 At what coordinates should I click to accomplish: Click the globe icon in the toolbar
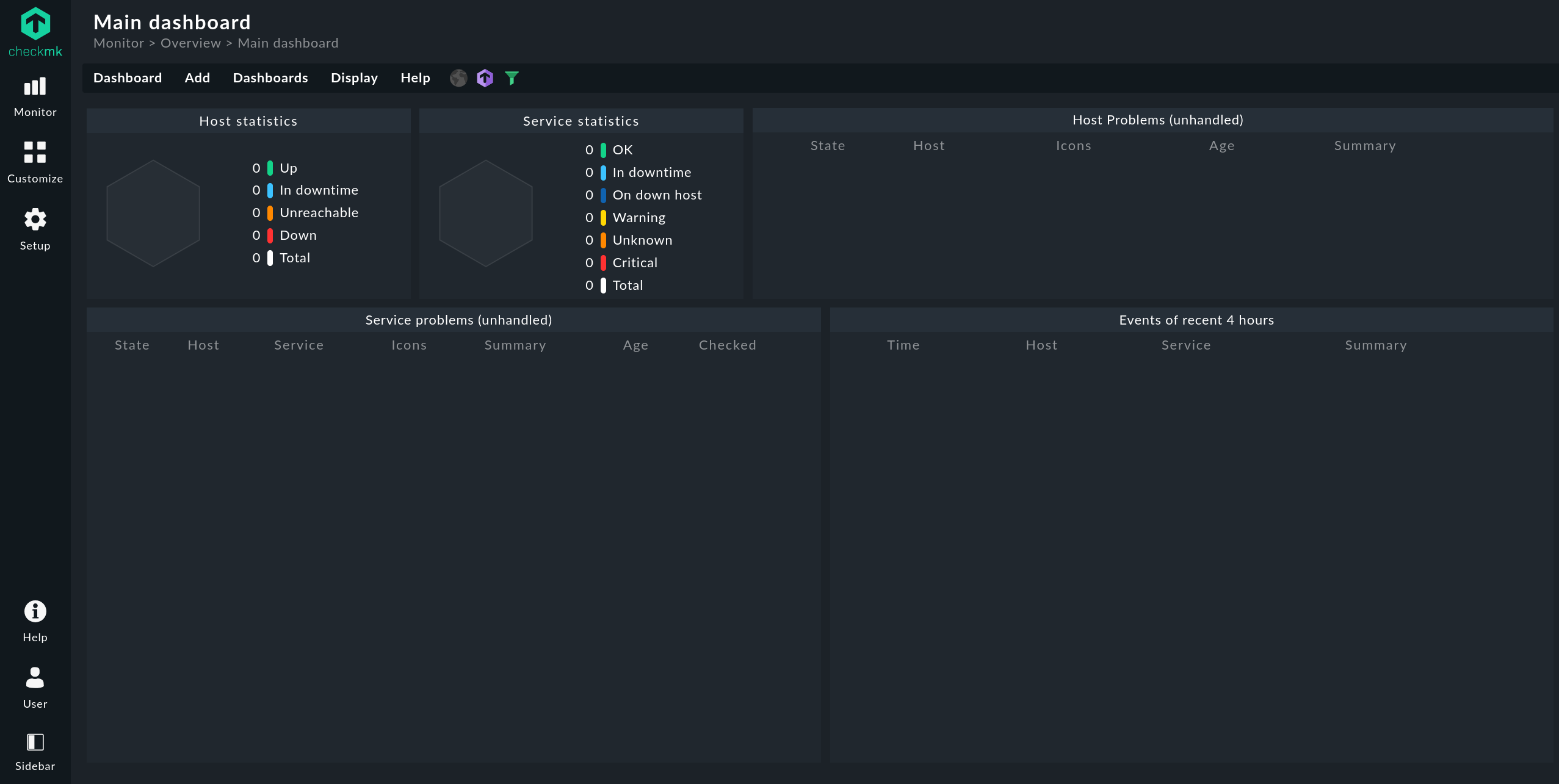(458, 78)
